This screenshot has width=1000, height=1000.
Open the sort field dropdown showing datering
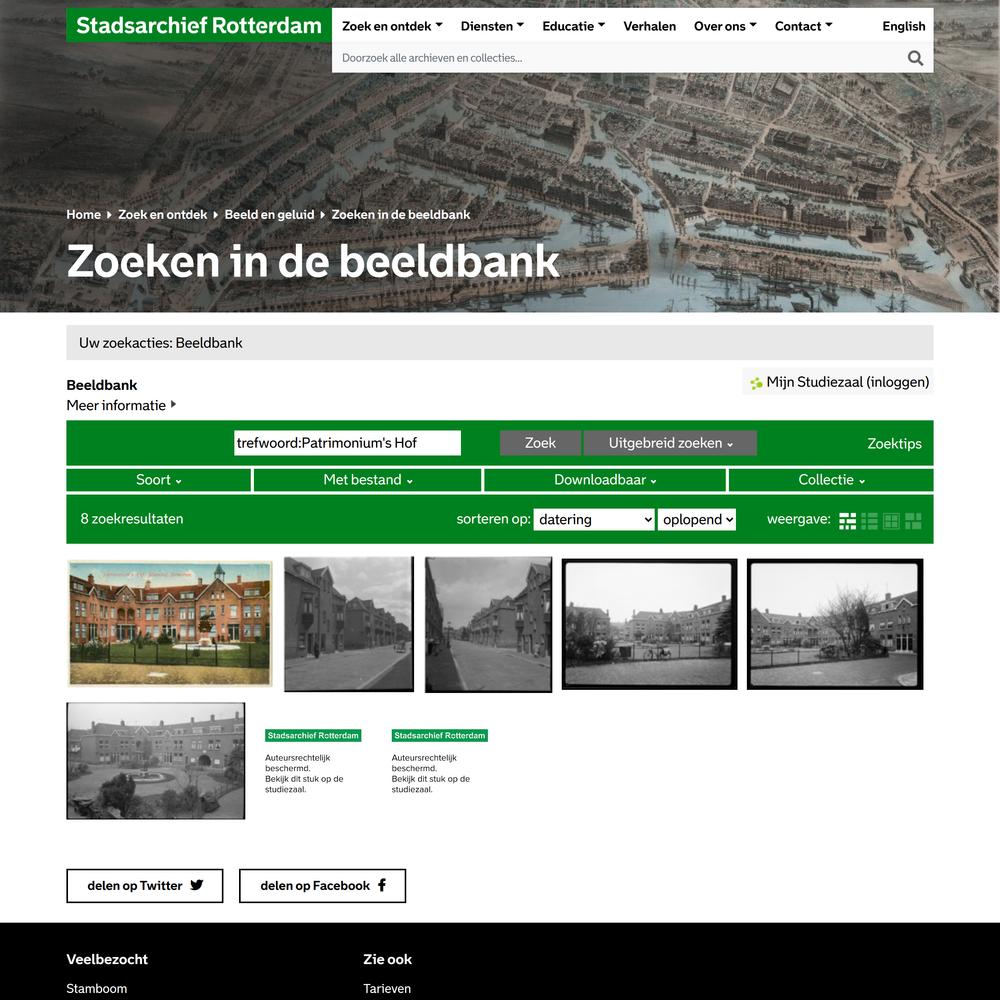click(x=594, y=520)
